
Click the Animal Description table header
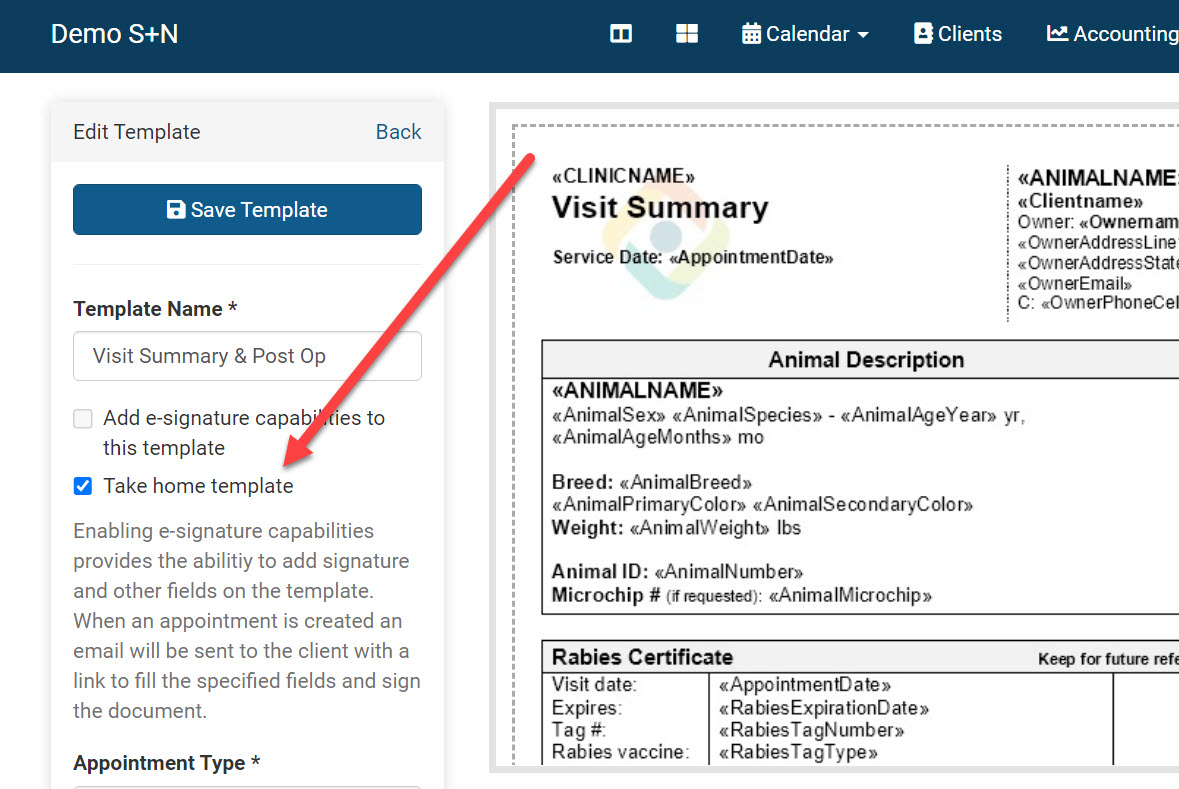point(866,360)
